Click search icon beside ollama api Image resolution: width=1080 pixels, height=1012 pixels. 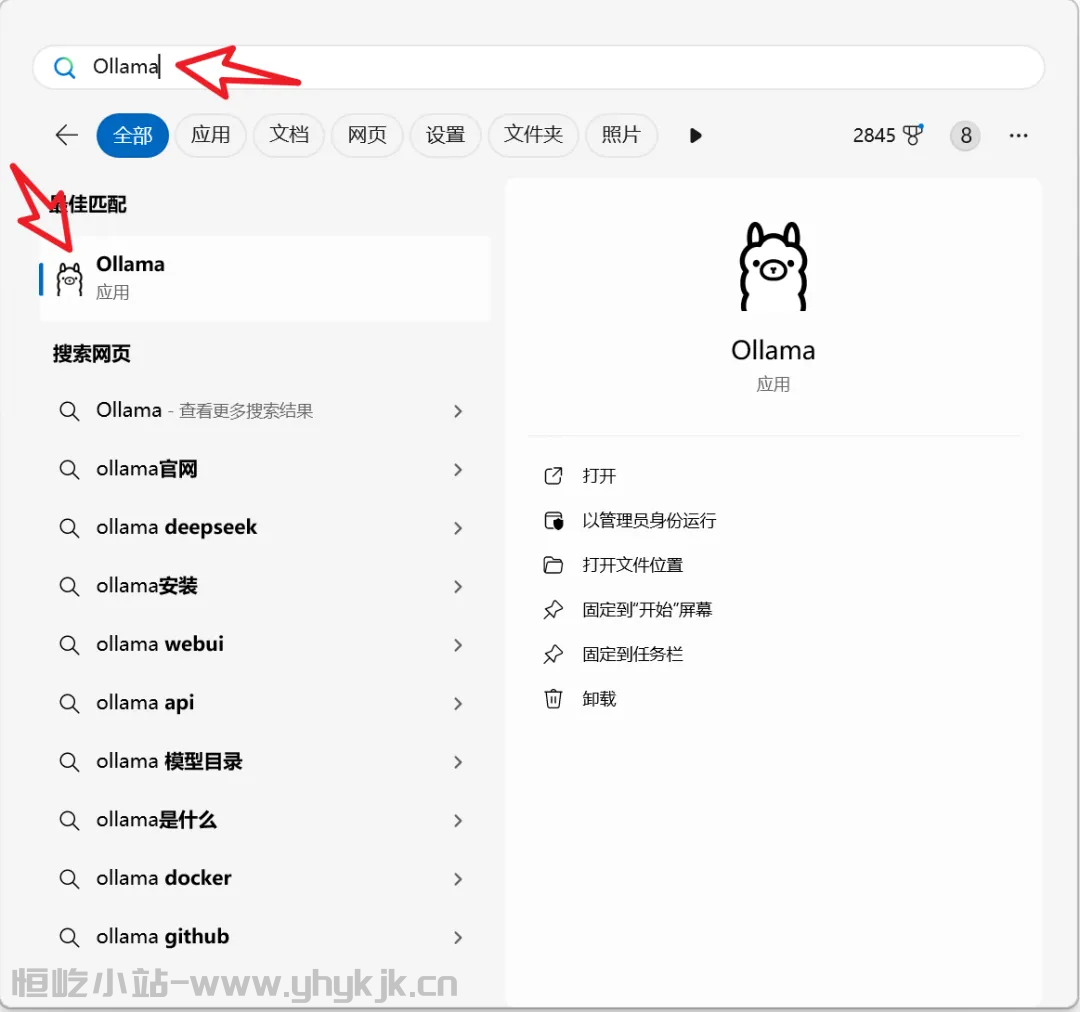click(69, 704)
